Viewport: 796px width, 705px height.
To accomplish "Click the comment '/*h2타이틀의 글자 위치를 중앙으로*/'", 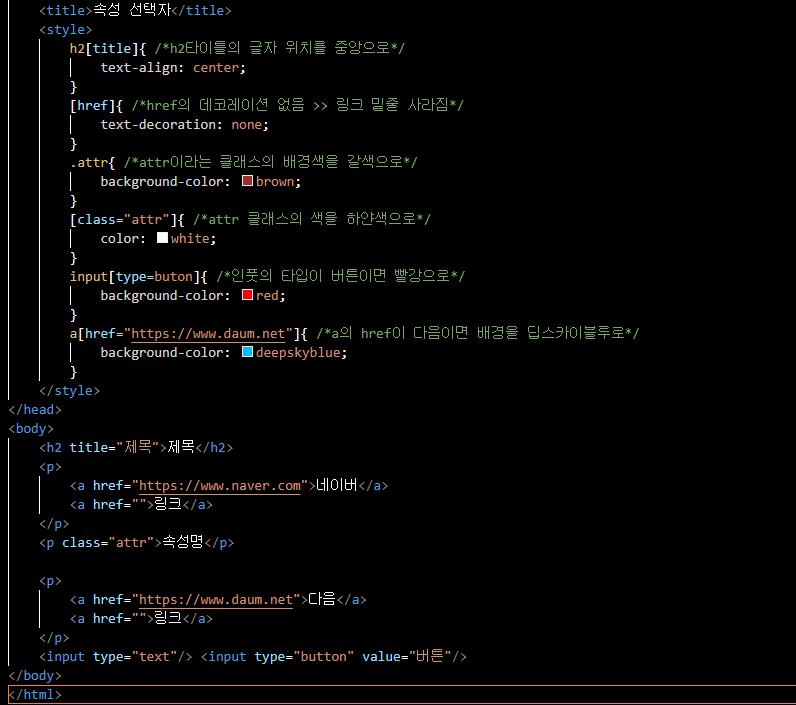I will point(280,48).
